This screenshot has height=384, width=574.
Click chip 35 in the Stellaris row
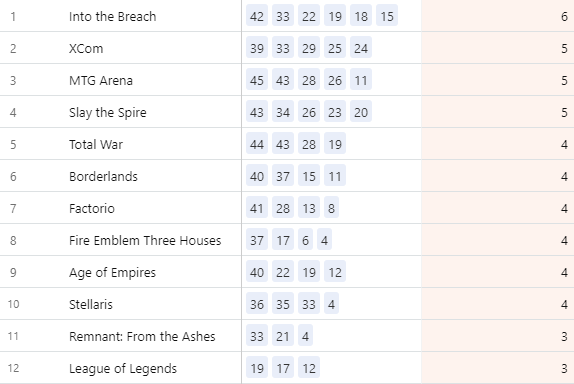click(283, 304)
